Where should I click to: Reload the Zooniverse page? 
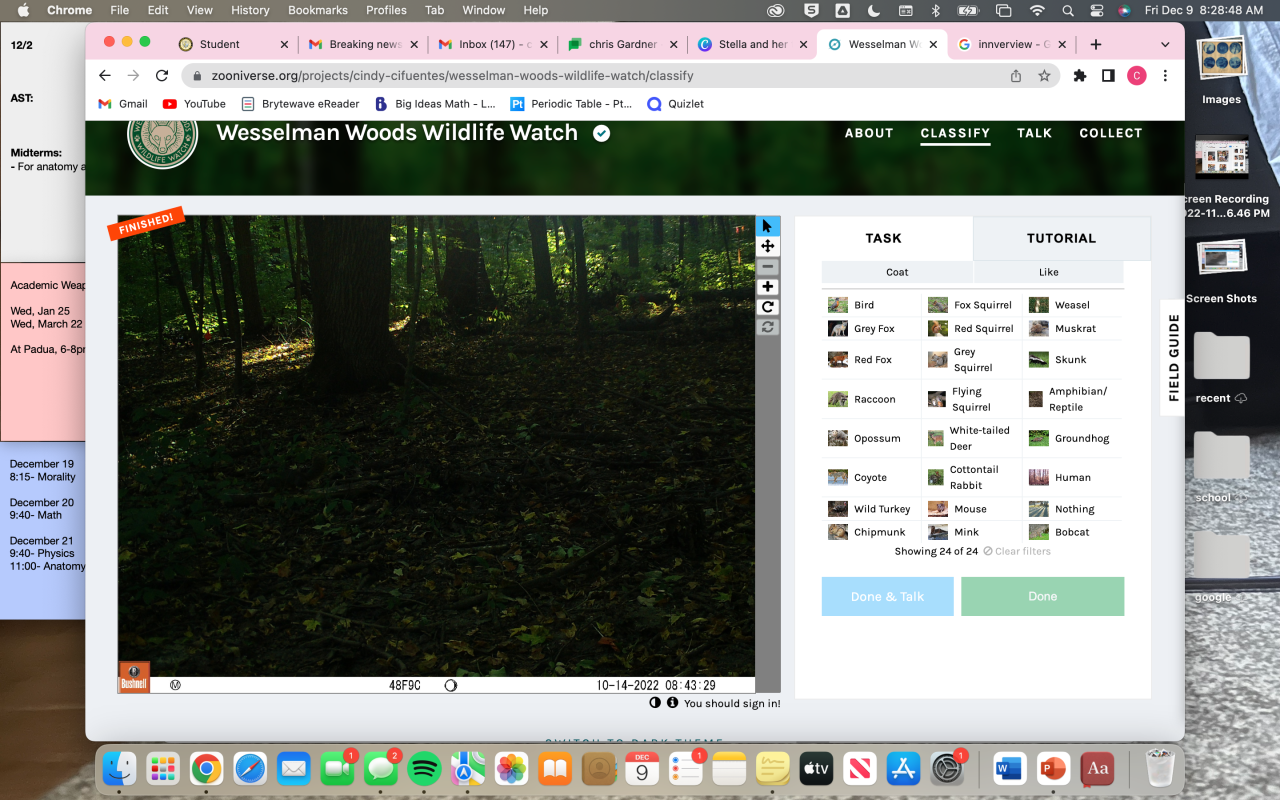(162, 76)
